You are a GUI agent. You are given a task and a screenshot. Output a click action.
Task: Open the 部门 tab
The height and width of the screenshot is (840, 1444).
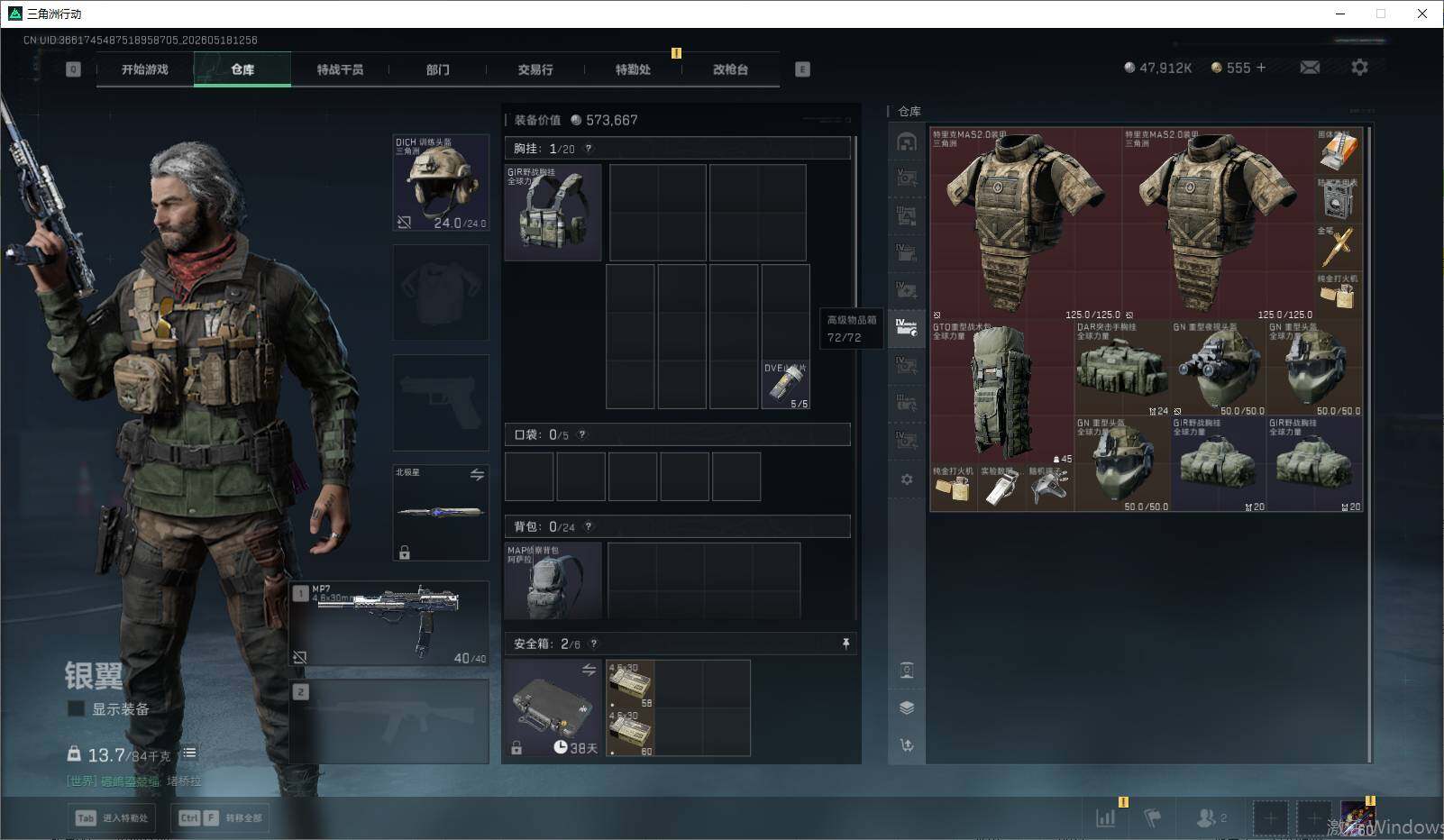tap(438, 69)
